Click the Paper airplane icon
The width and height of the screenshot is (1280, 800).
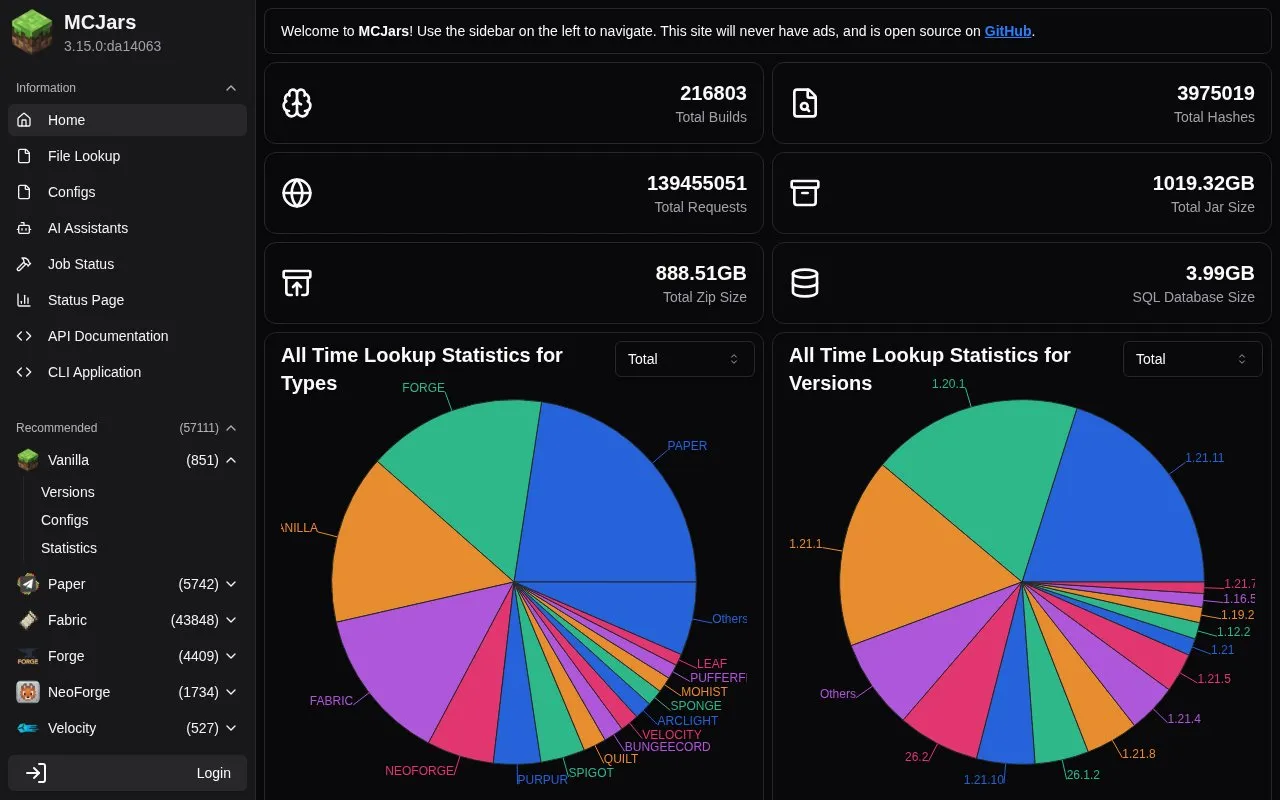pos(28,584)
